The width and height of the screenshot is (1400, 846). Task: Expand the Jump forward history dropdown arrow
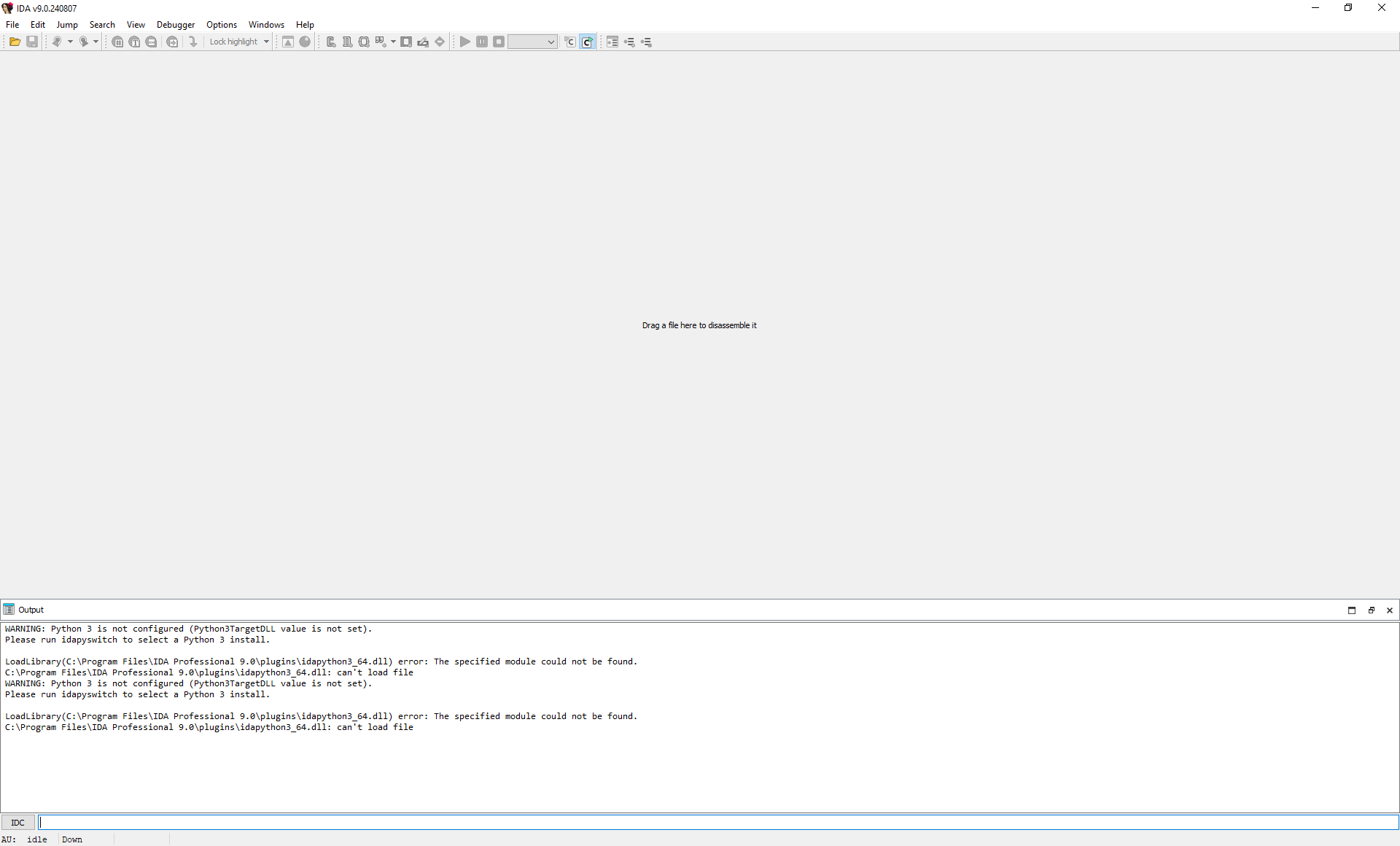click(x=96, y=42)
